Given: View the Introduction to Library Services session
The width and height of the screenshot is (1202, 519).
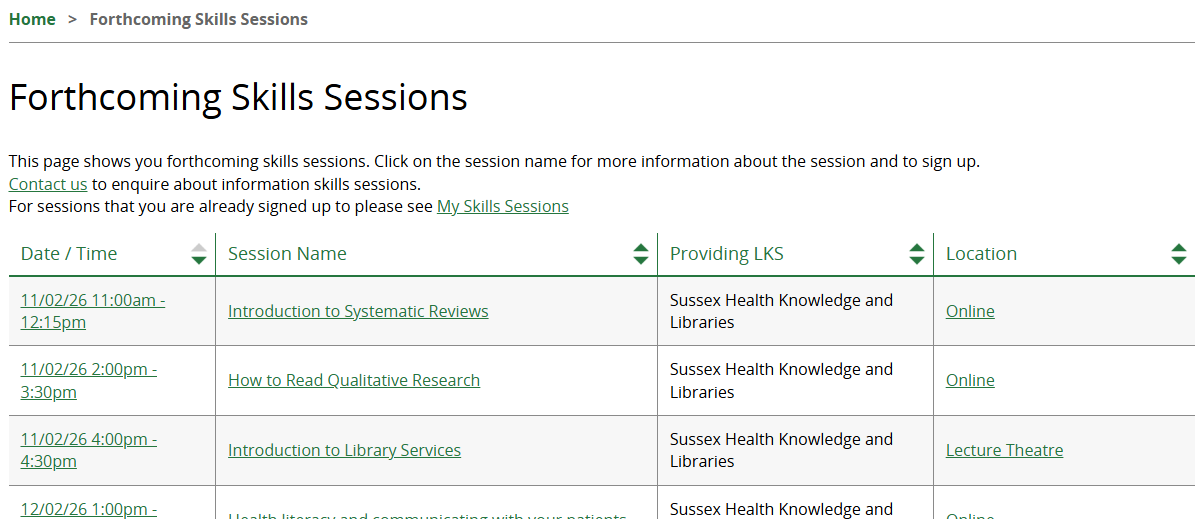Looking at the screenshot, I should pos(344,450).
